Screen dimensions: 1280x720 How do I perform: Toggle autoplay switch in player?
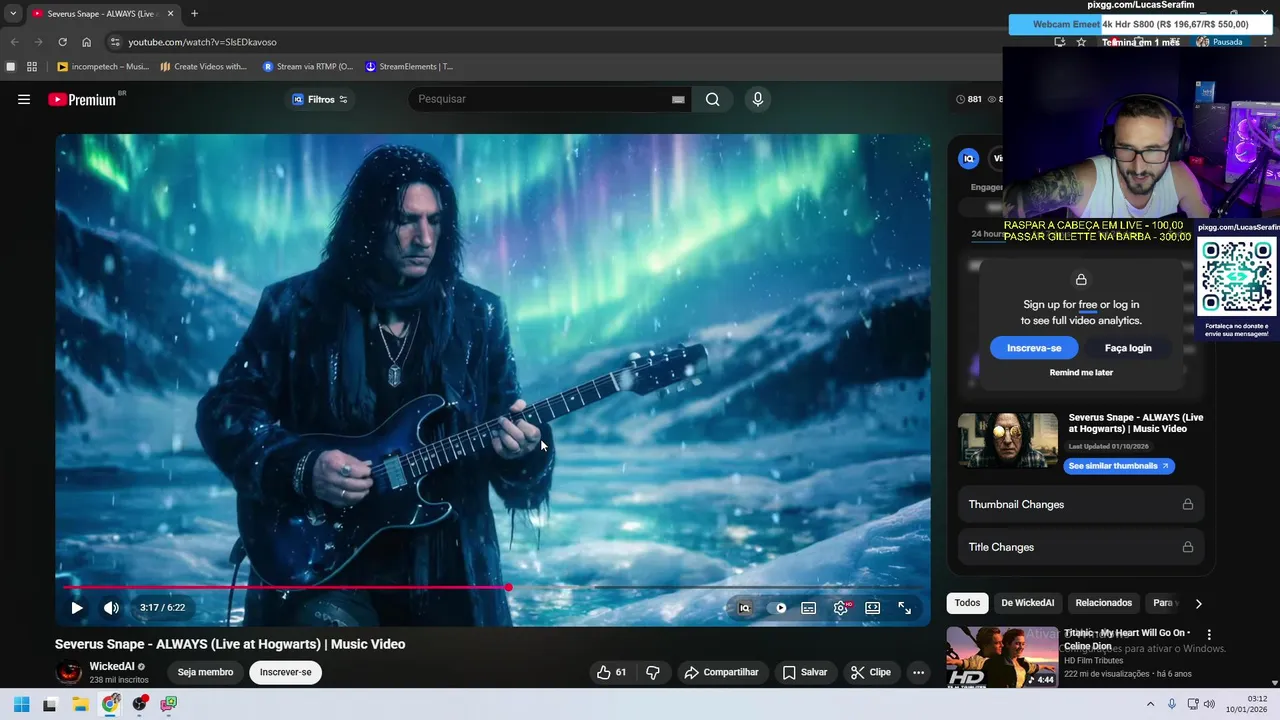[x=778, y=608]
